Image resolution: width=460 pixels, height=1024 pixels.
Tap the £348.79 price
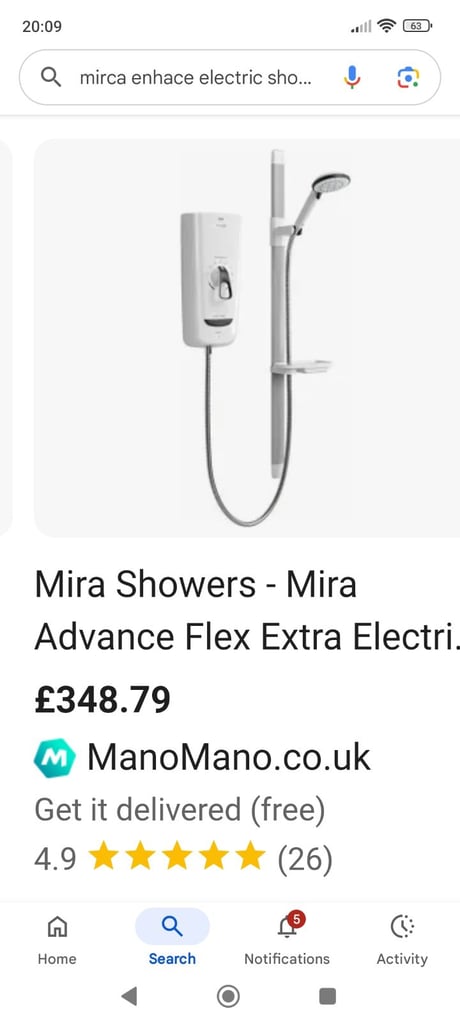point(103,699)
